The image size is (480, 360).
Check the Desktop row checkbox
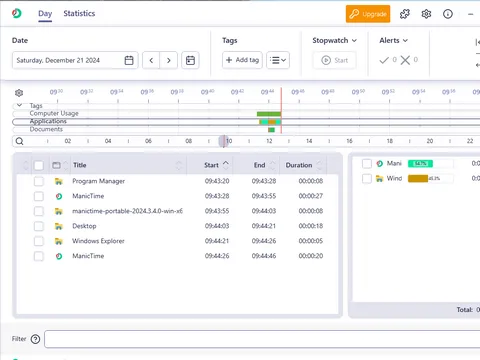coord(39,226)
